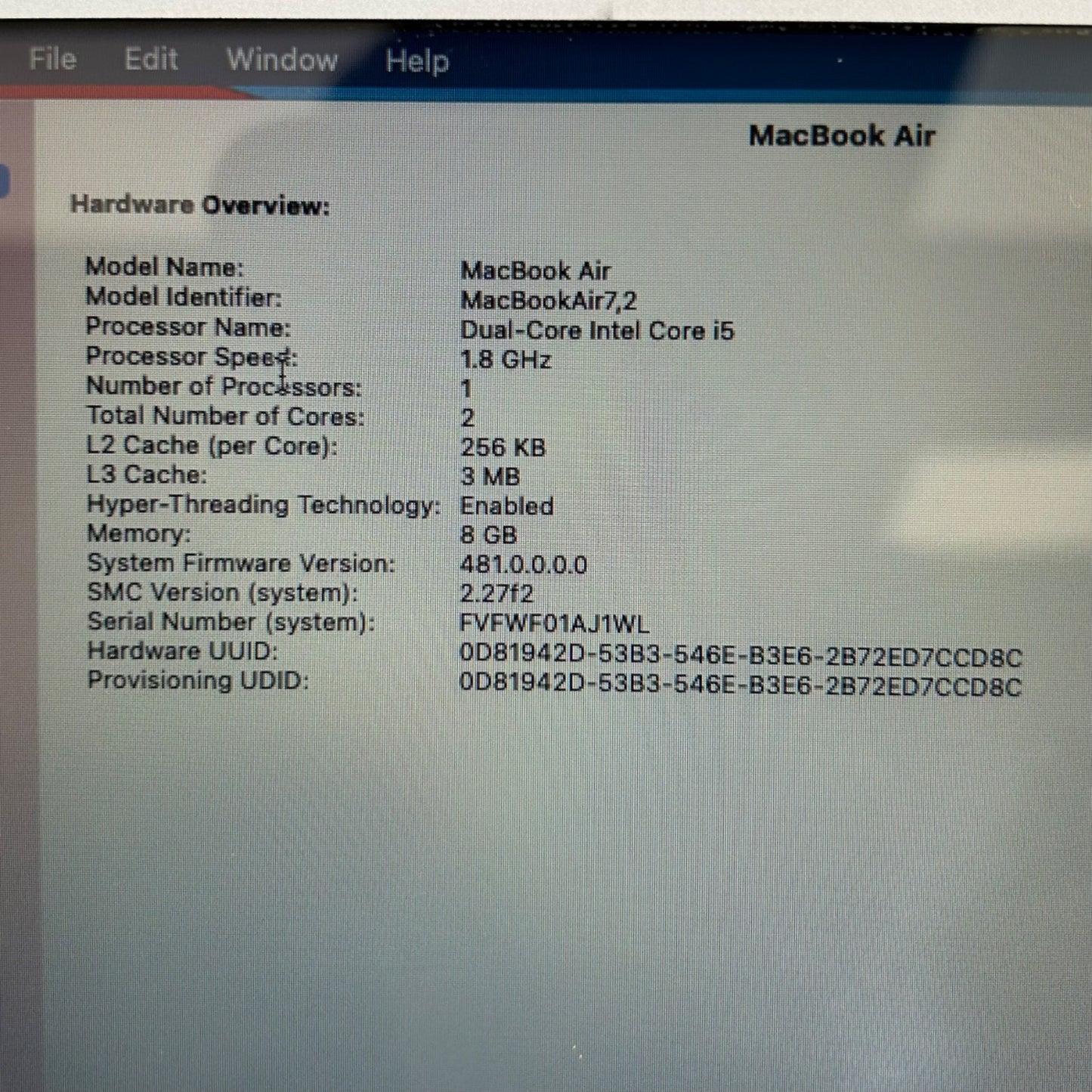The image size is (1092, 1092).
Task: Select the 256 KB L2 cache value
Action: coord(503,447)
